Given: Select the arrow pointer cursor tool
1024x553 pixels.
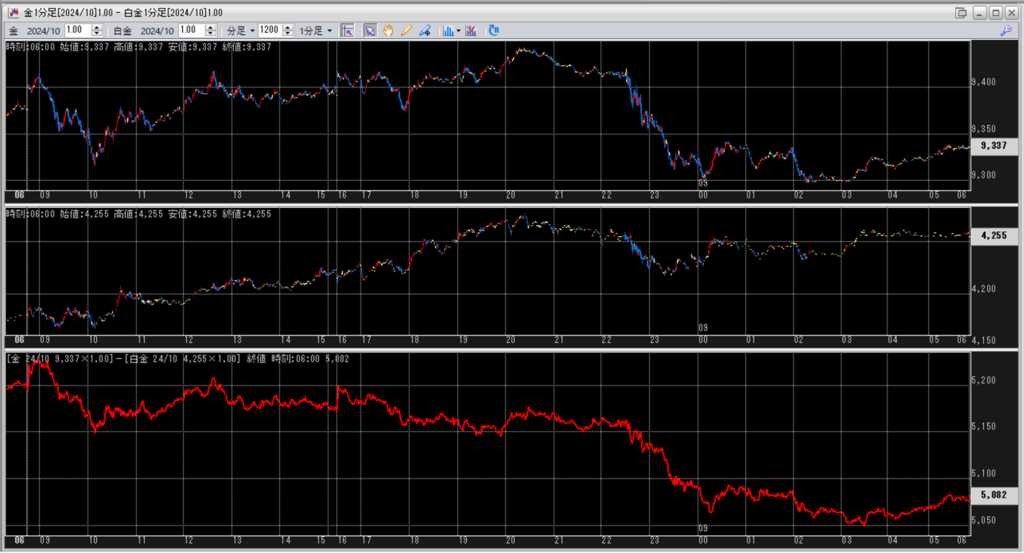Looking at the screenshot, I should (368, 31).
